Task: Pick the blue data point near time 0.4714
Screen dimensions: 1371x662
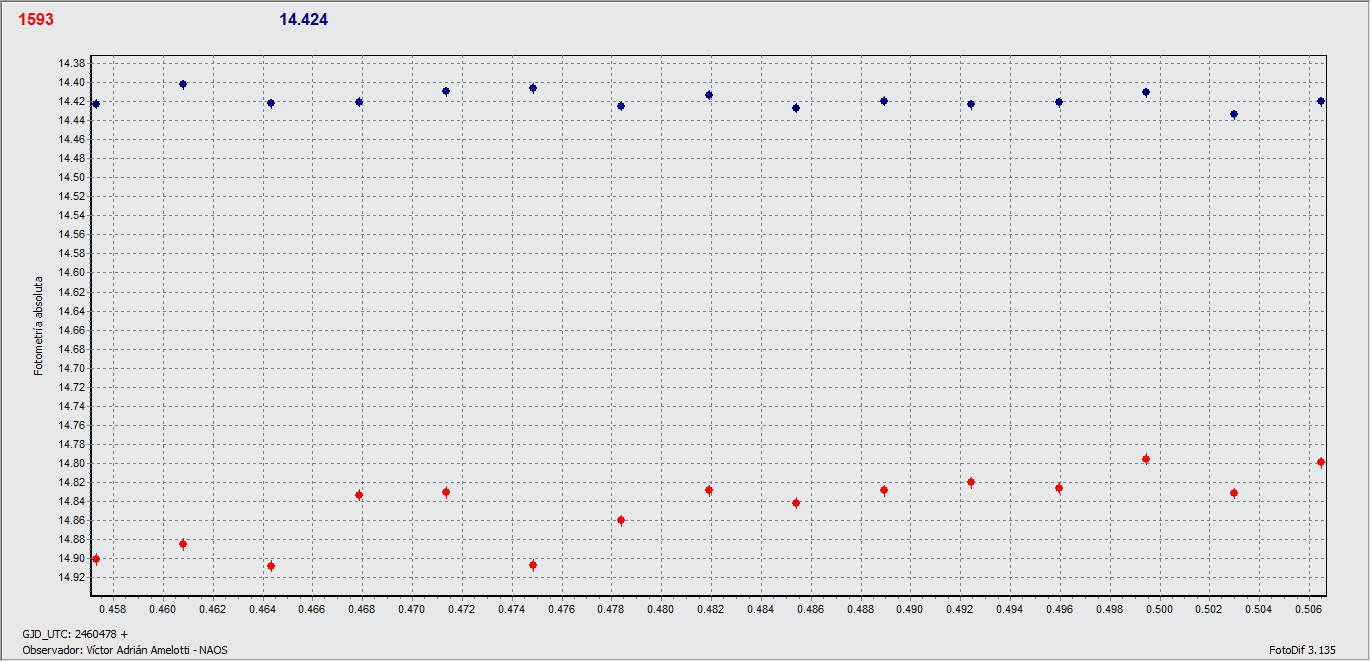Action: point(446,91)
